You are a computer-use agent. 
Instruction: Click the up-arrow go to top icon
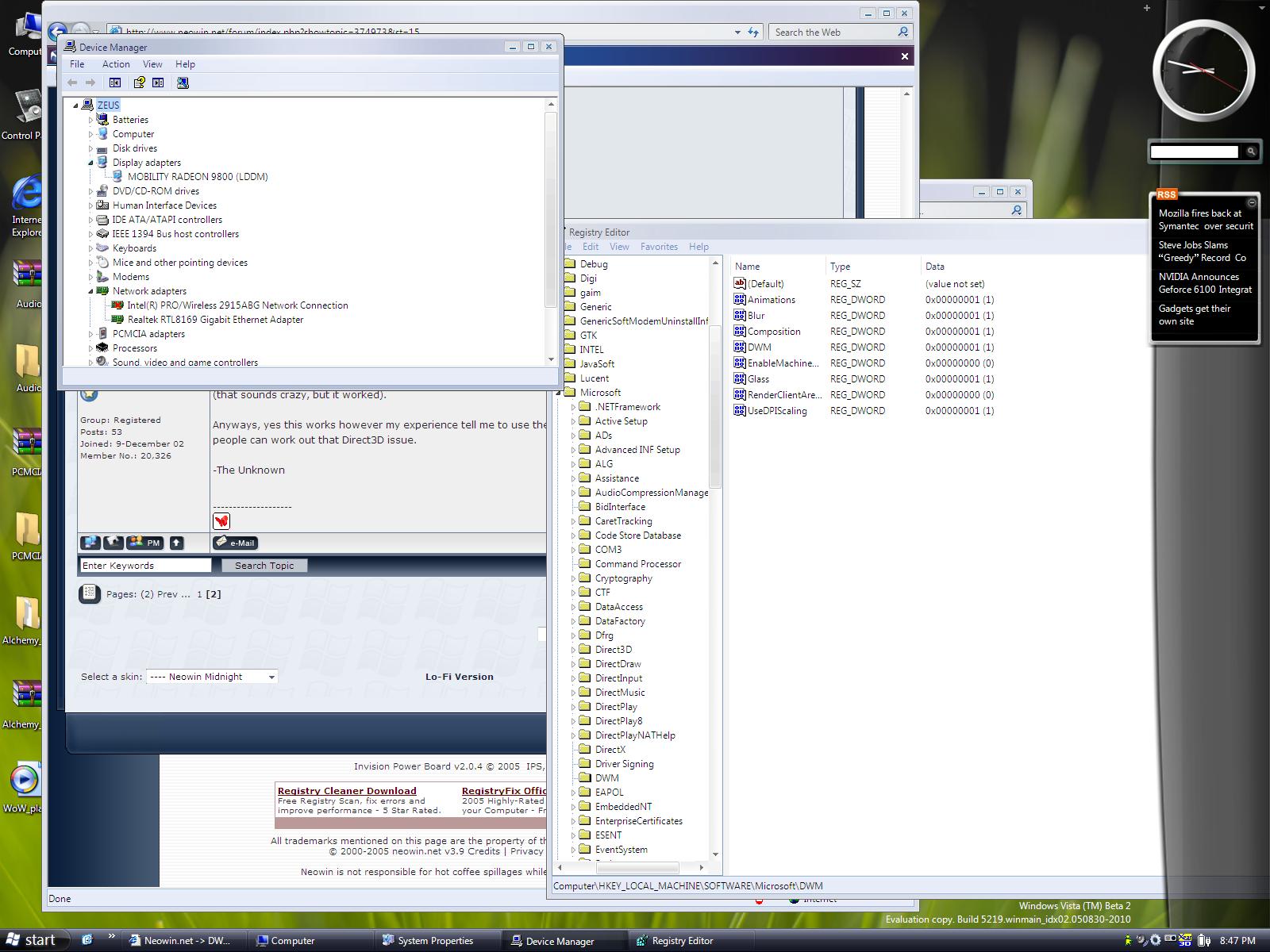[x=176, y=543]
